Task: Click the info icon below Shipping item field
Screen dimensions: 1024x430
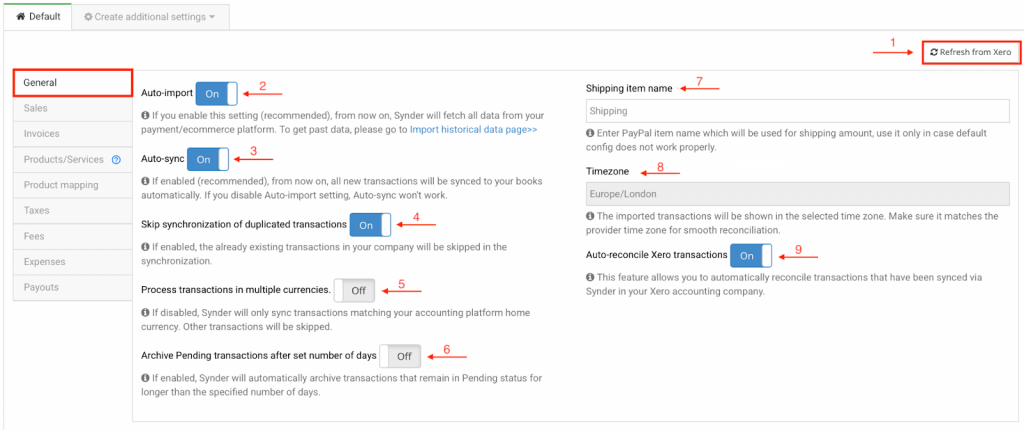Action: [590, 134]
